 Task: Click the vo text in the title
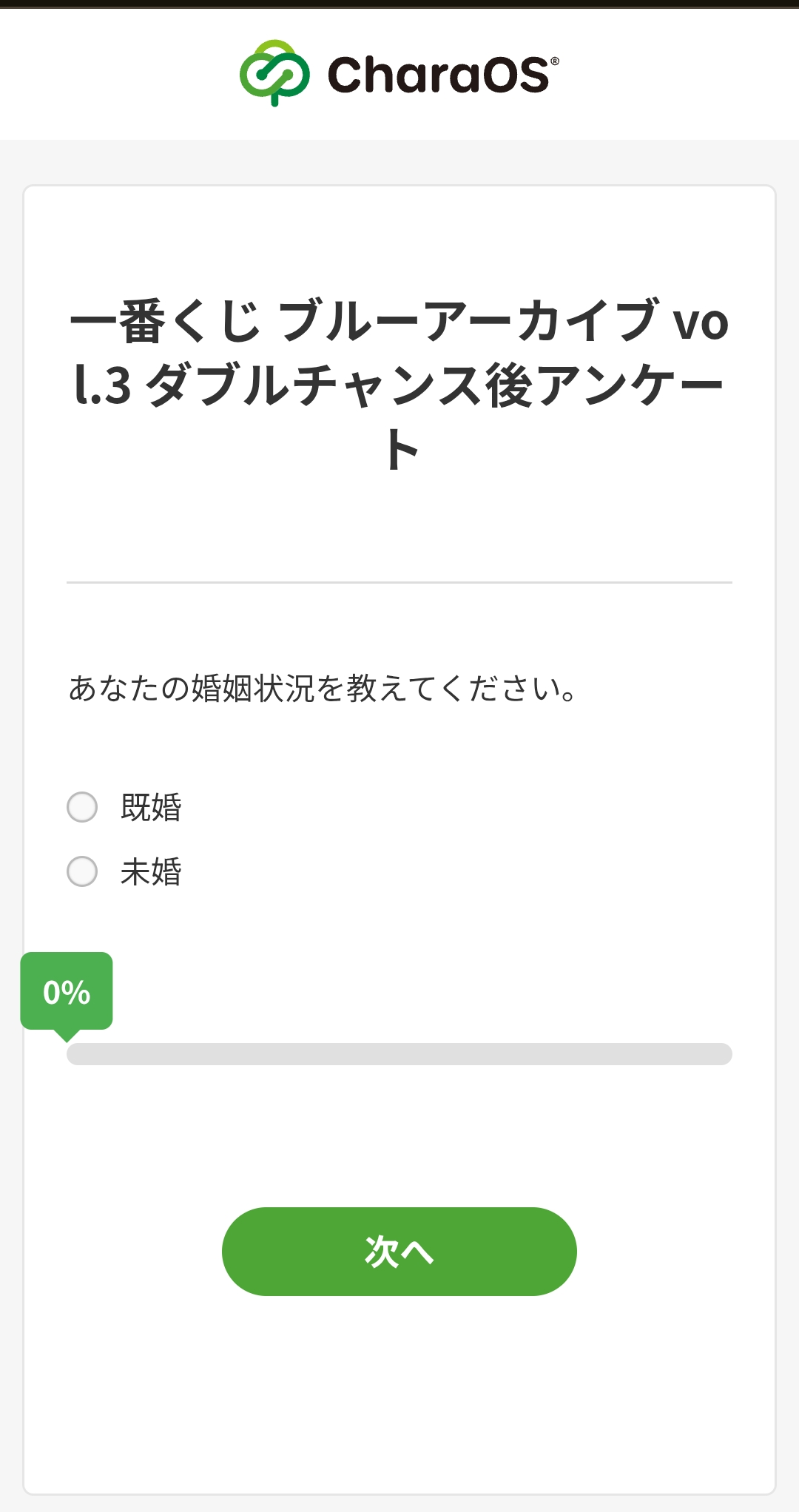coord(700,323)
